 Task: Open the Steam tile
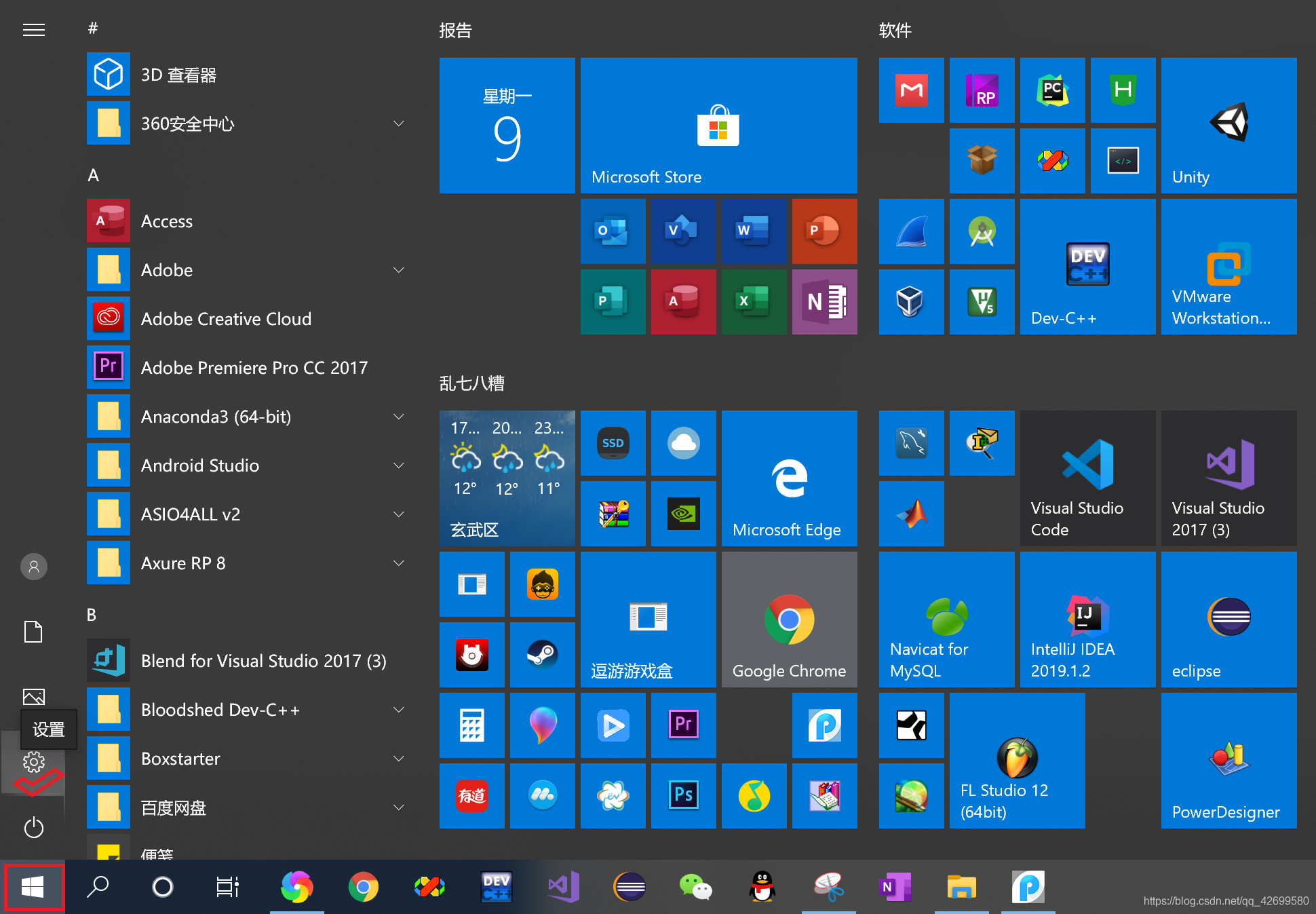pos(542,655)
